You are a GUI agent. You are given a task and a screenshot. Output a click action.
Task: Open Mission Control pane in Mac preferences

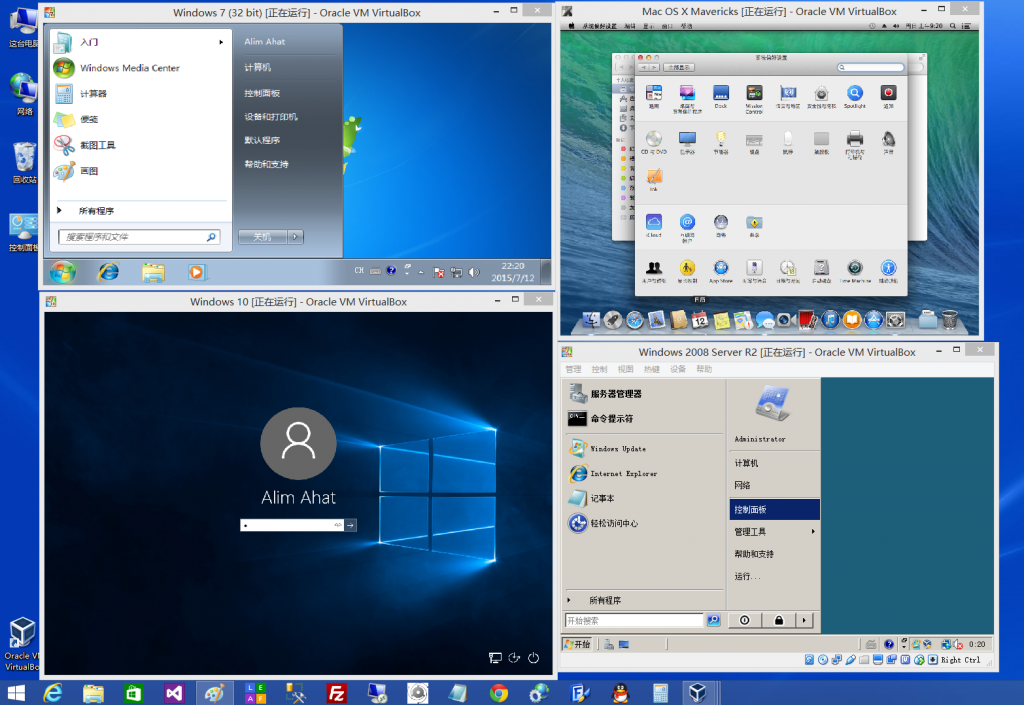coord(754,99)
